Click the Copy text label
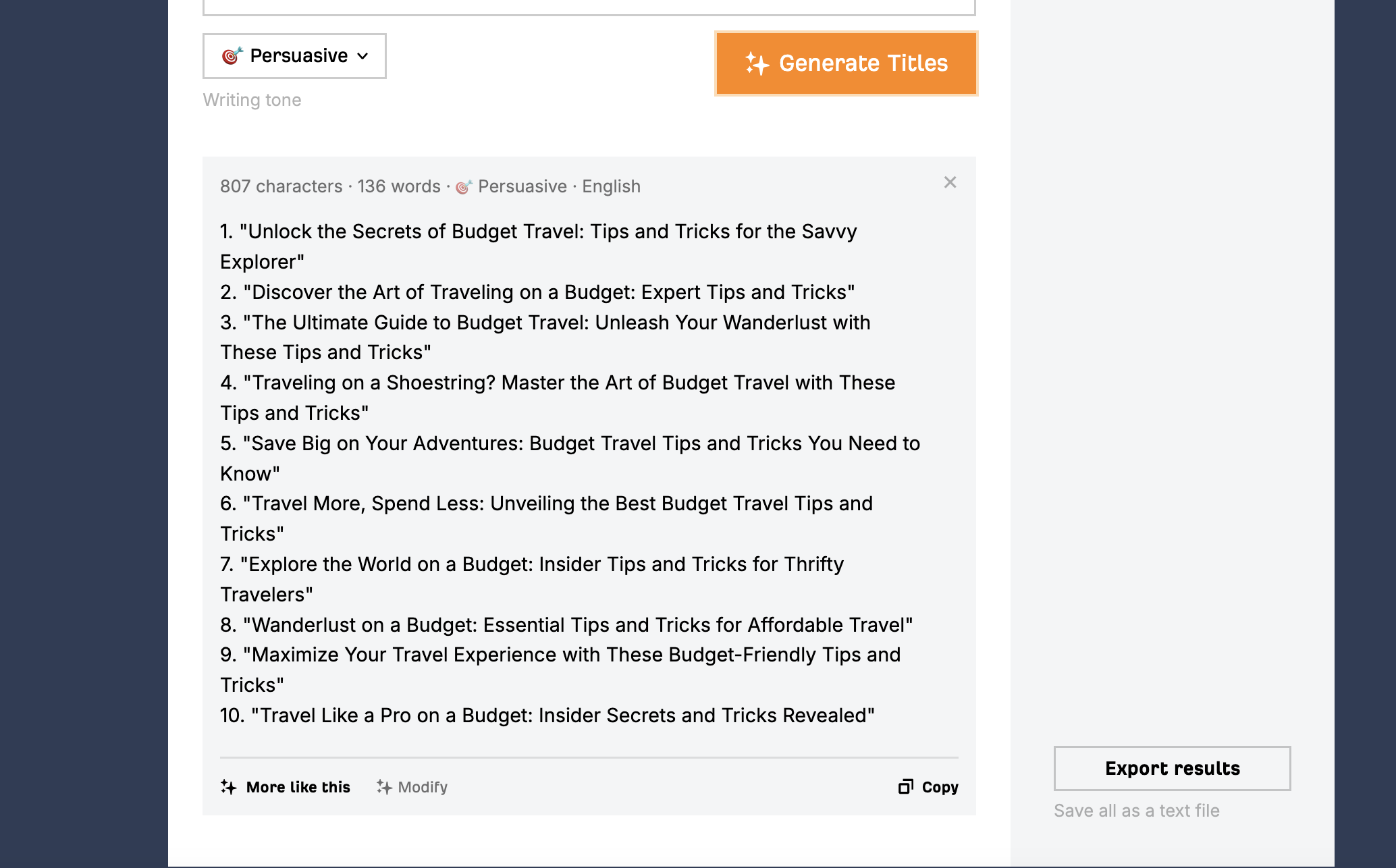This screenshot has width=1396, height=868. 940,787
